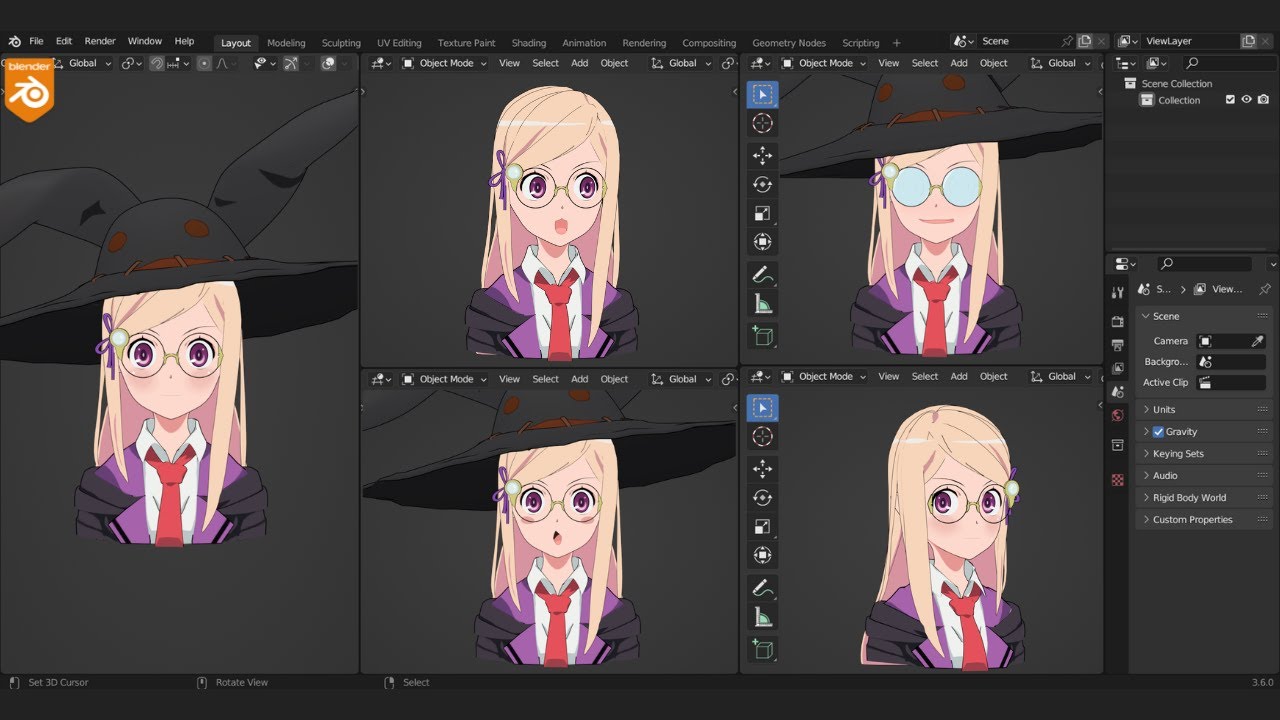
Task: Open View menu in top-center viewport
Action: pos(509,63)
